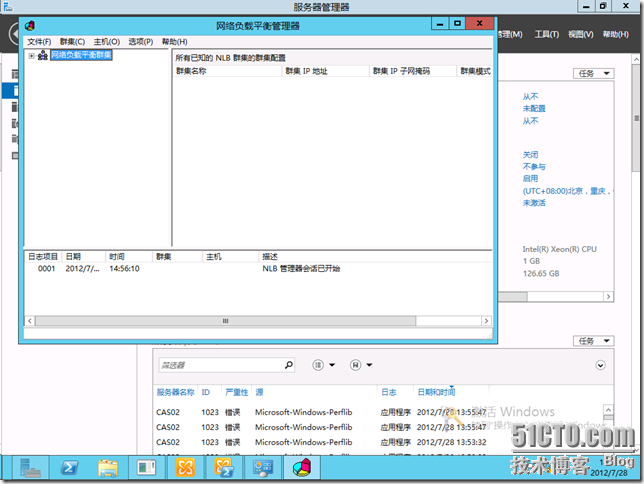Sort events by 日期和时间 column
644x484 pixels.
point(436,392)
